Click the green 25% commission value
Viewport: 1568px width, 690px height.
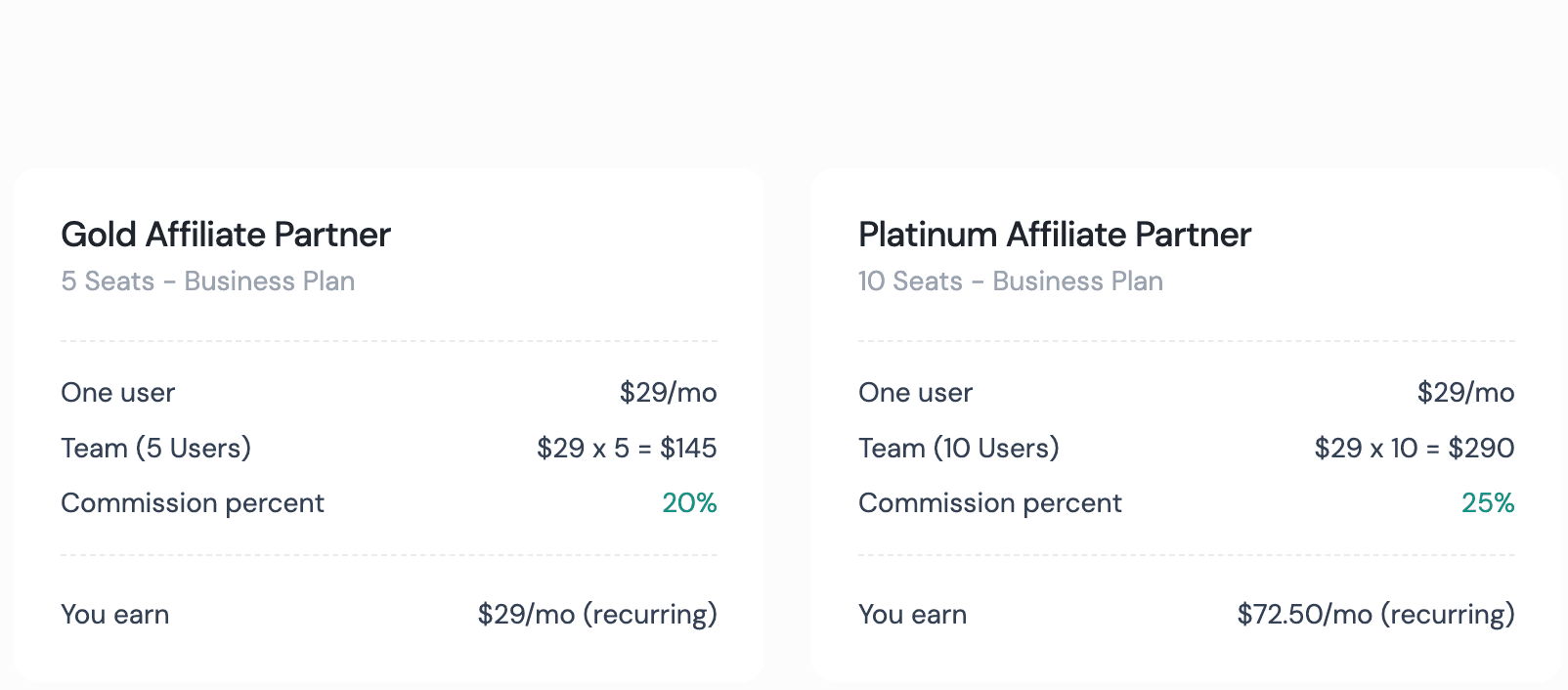click(1488, 503)
